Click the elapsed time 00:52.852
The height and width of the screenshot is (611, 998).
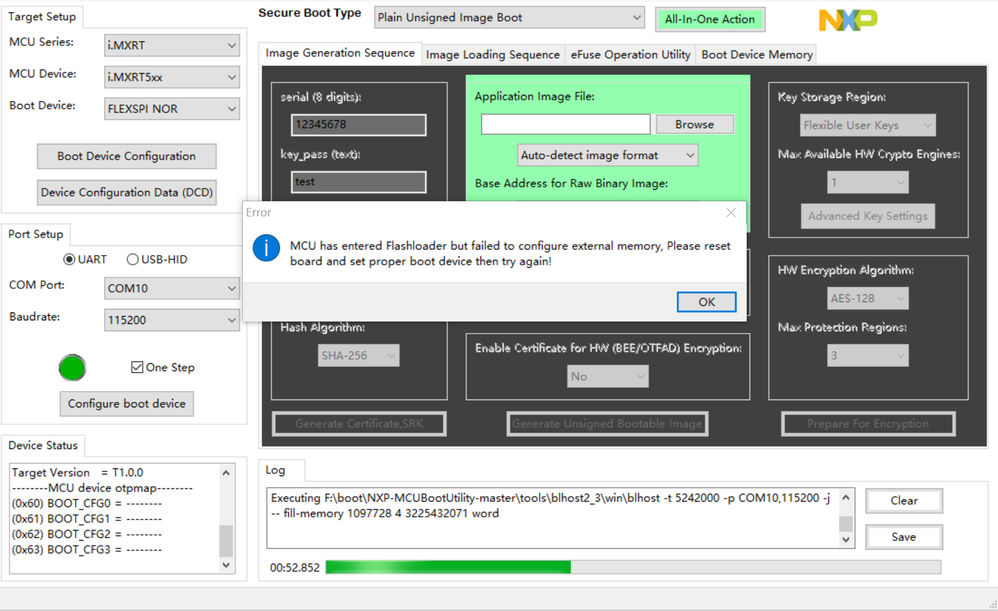295,568
